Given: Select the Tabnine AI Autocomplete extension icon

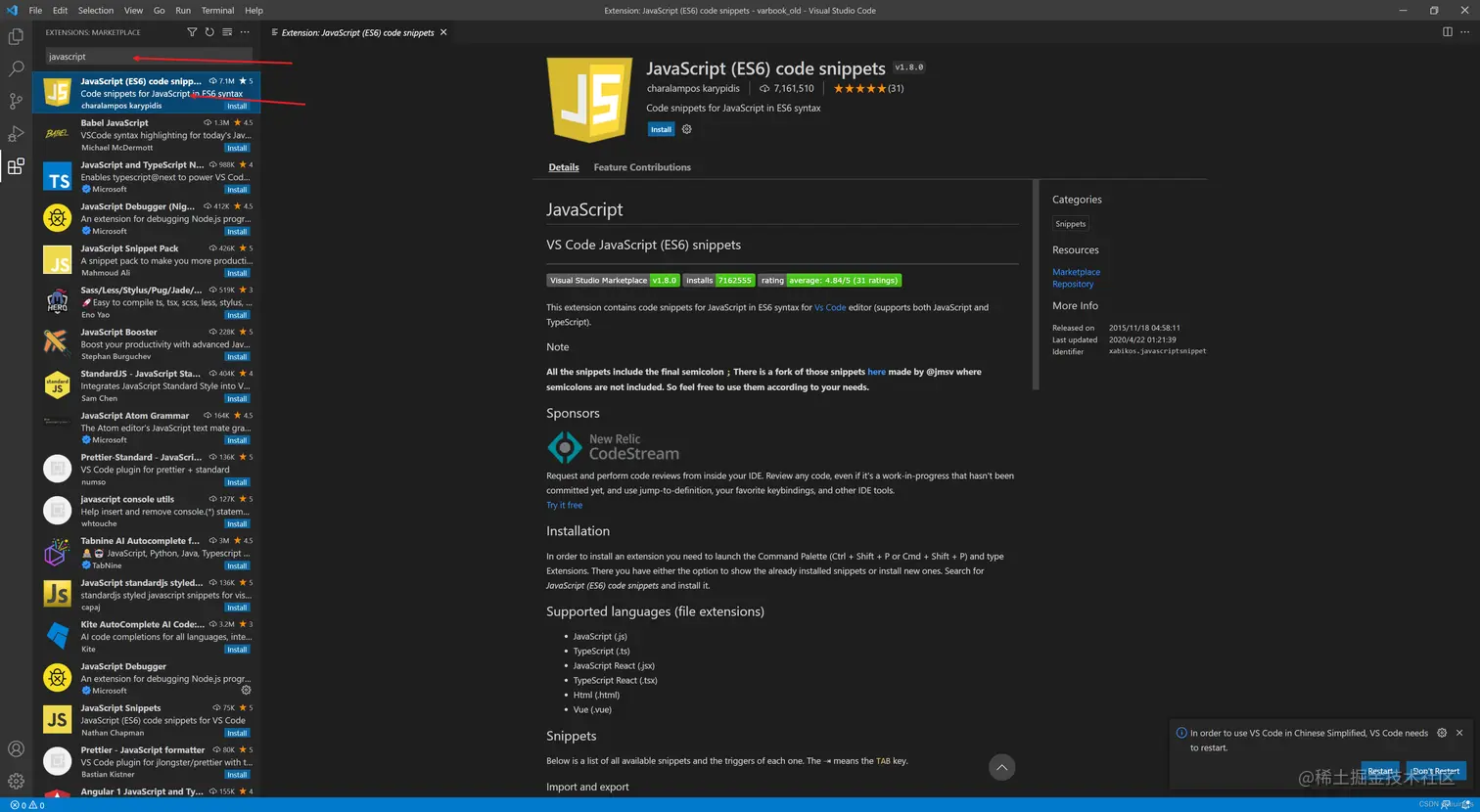Looking at the screenshot, I should tap(57, 553).
